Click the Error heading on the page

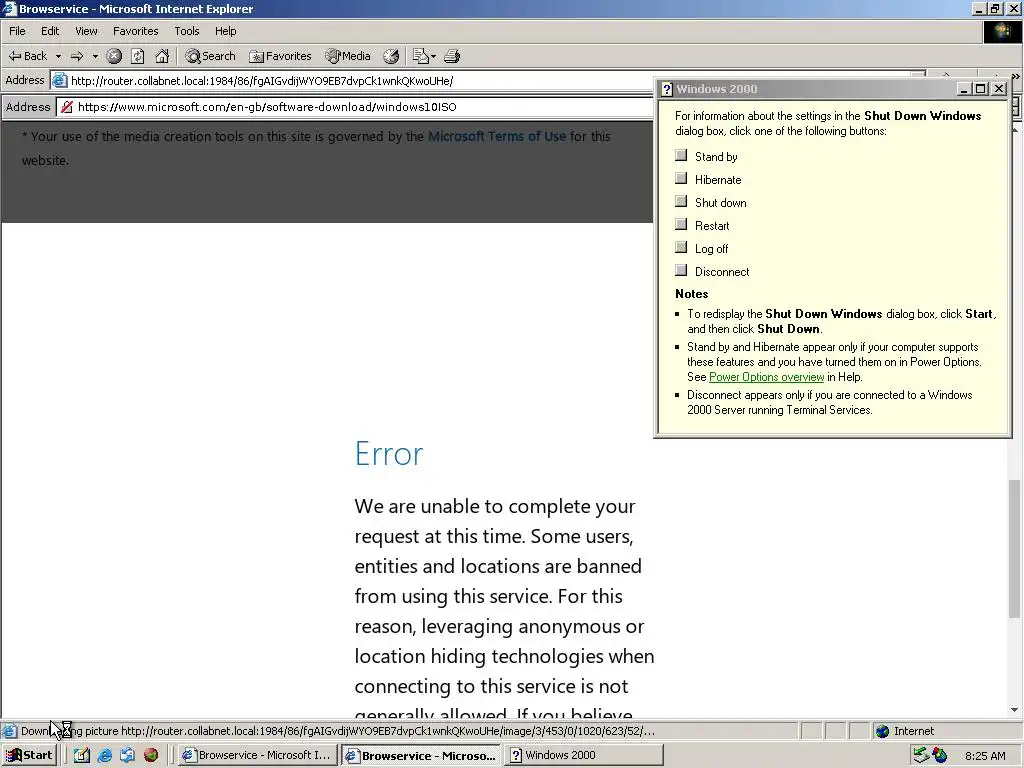point(389,453)
